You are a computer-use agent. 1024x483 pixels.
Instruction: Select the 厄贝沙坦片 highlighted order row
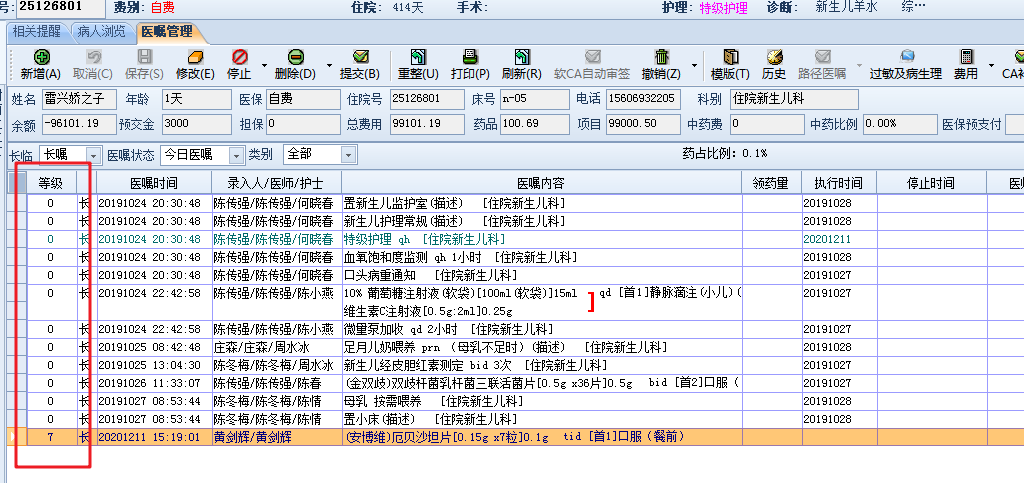516,437
